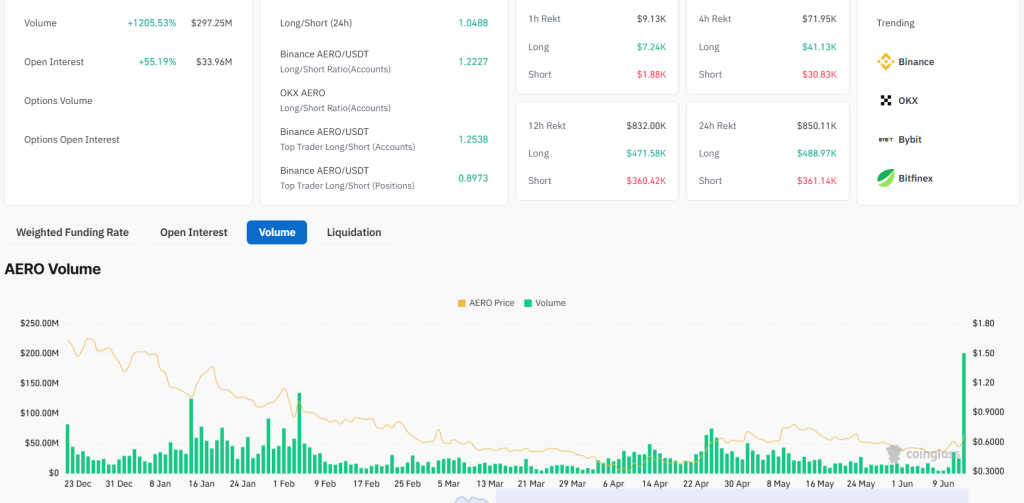Image resolution: width=1024 pixels, height=503 pixels.
Task: Click the Bybit logo icon
Action: click(x=885, y=140)
